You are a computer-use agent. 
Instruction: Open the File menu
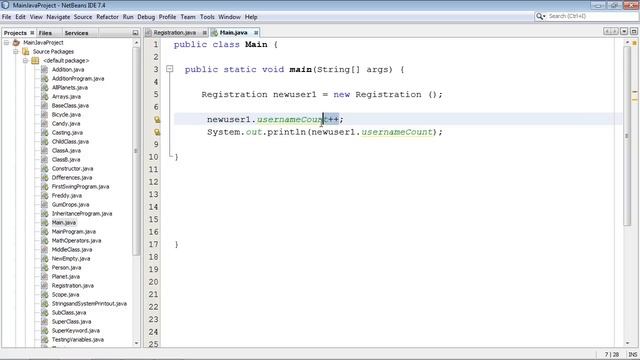7,17
